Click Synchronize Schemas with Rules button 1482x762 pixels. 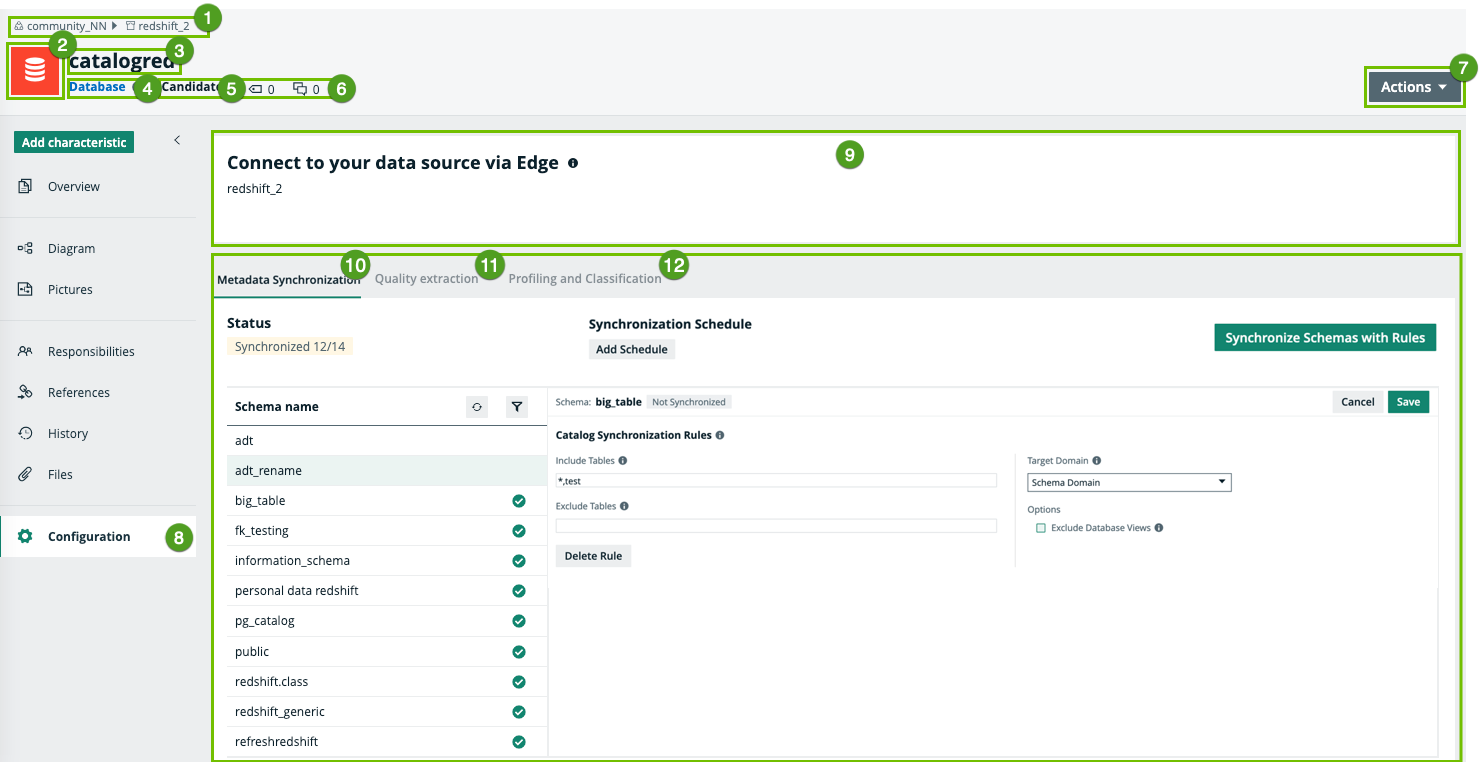coord(1324,338)
